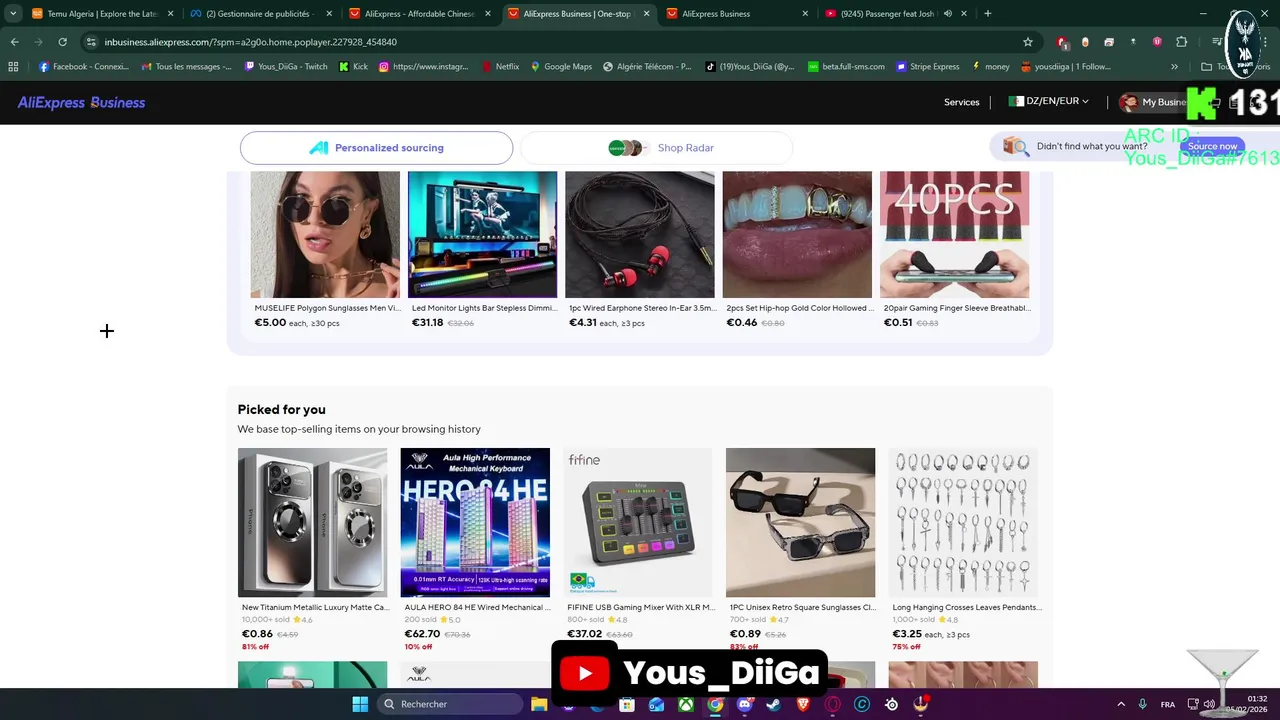Open 1pc Wired Earphone product image
The image size is (1280, 720).
[640, 234]
